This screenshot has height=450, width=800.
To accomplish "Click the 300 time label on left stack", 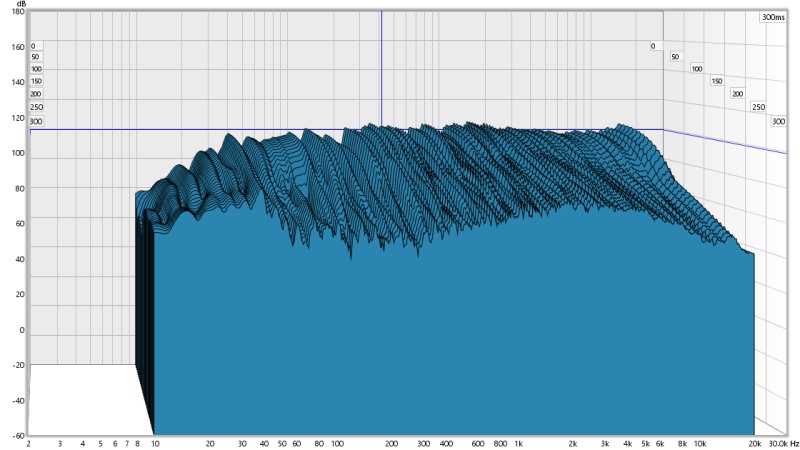I will 36,121.
